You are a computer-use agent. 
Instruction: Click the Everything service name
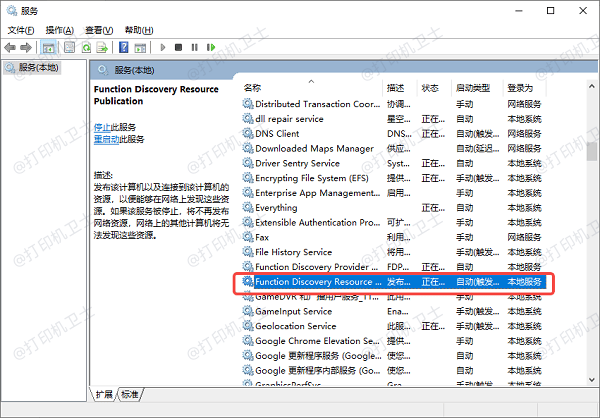(276, 208)
